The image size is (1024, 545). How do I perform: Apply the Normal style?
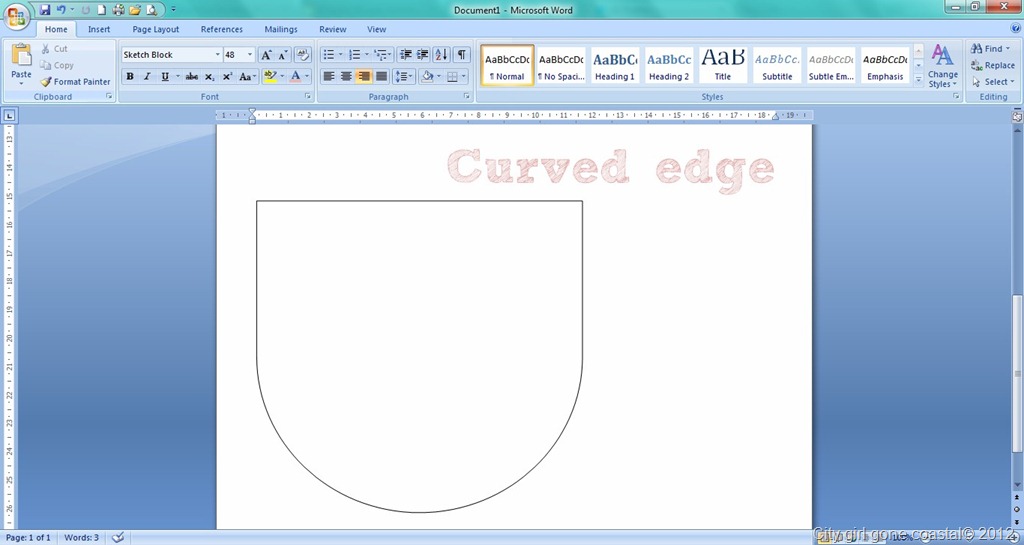(507, 65)
